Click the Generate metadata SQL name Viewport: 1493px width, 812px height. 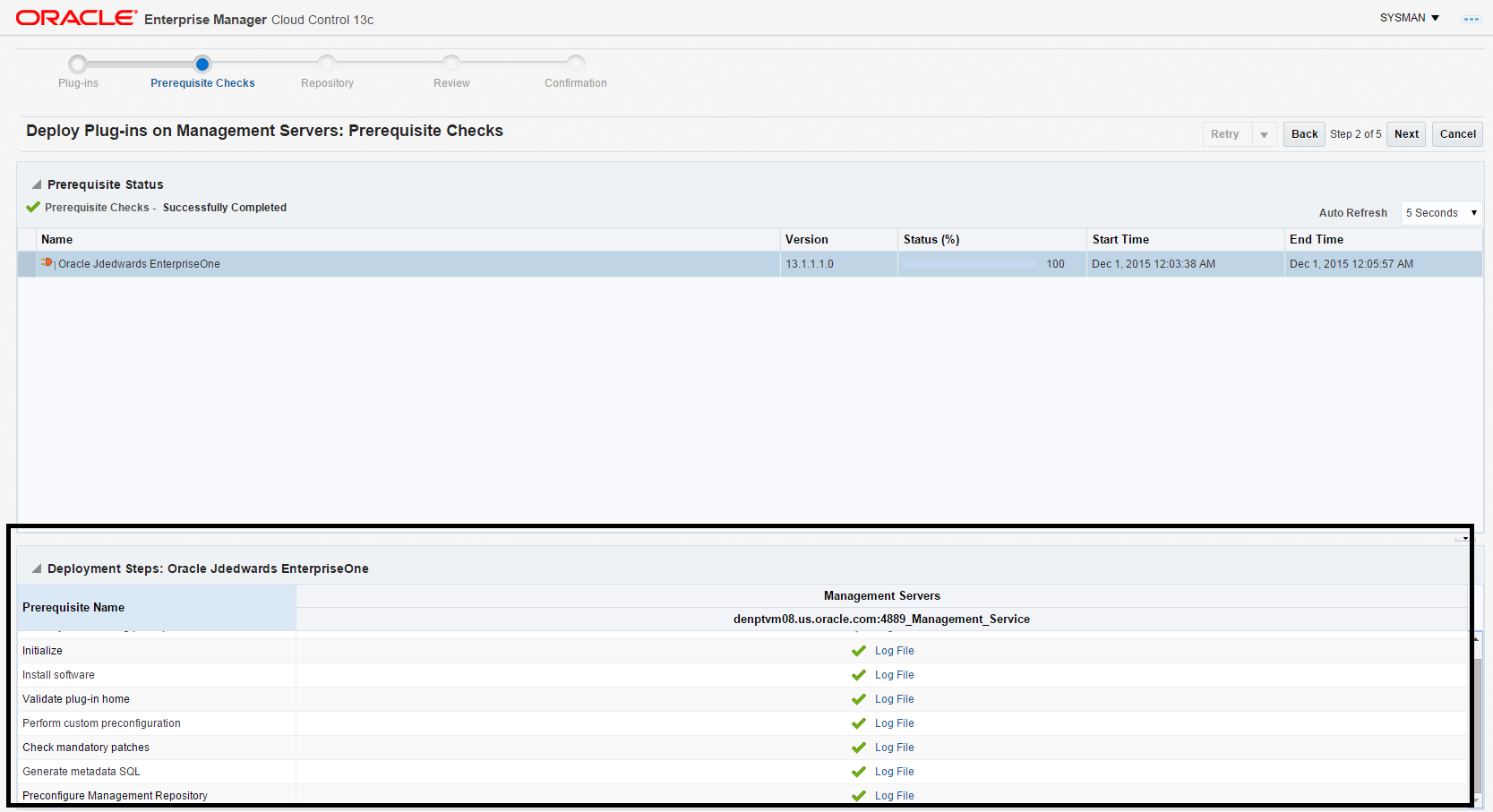(x=82, y=772)
